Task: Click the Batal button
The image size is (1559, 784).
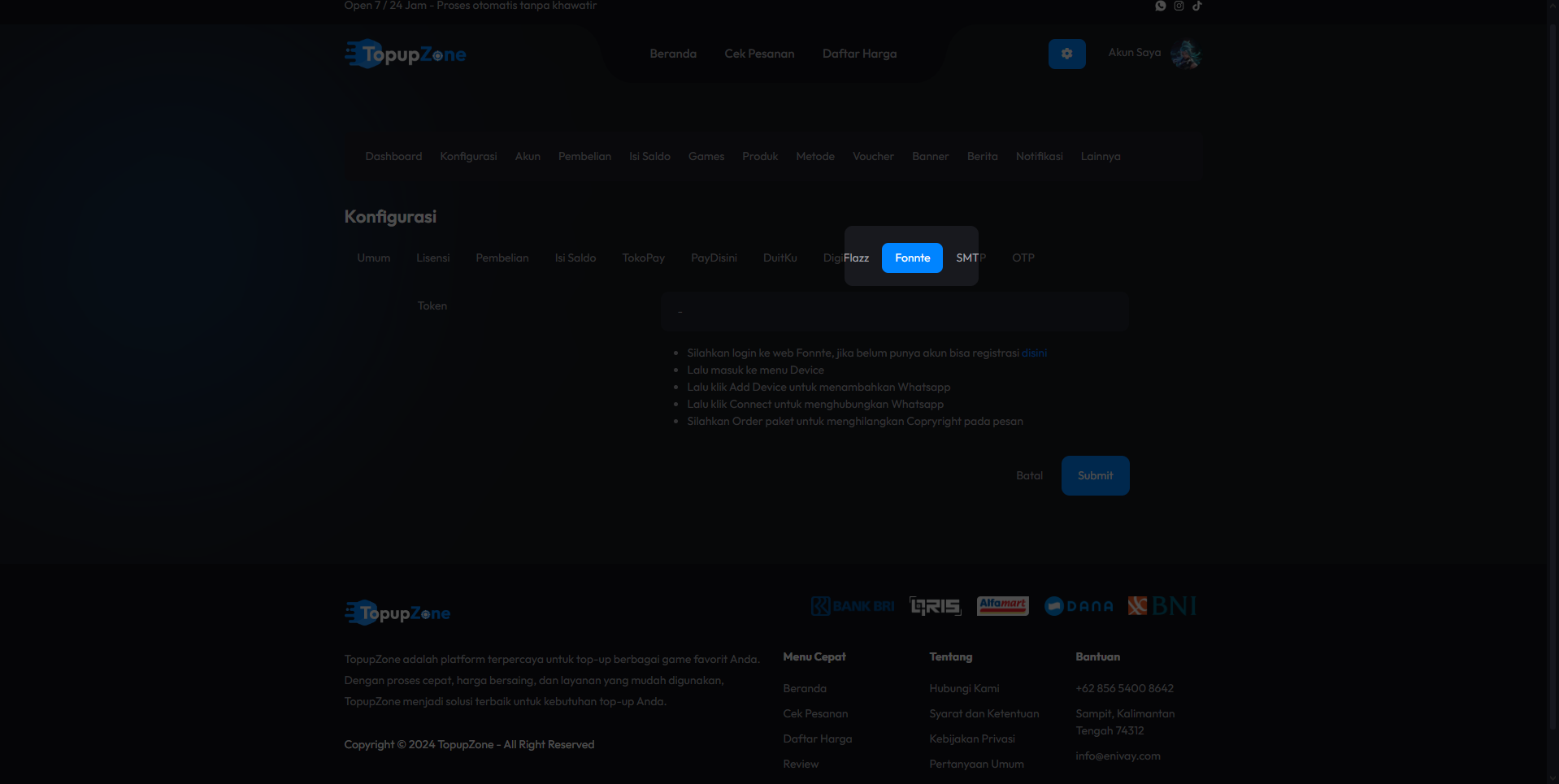Action: 1029,475
